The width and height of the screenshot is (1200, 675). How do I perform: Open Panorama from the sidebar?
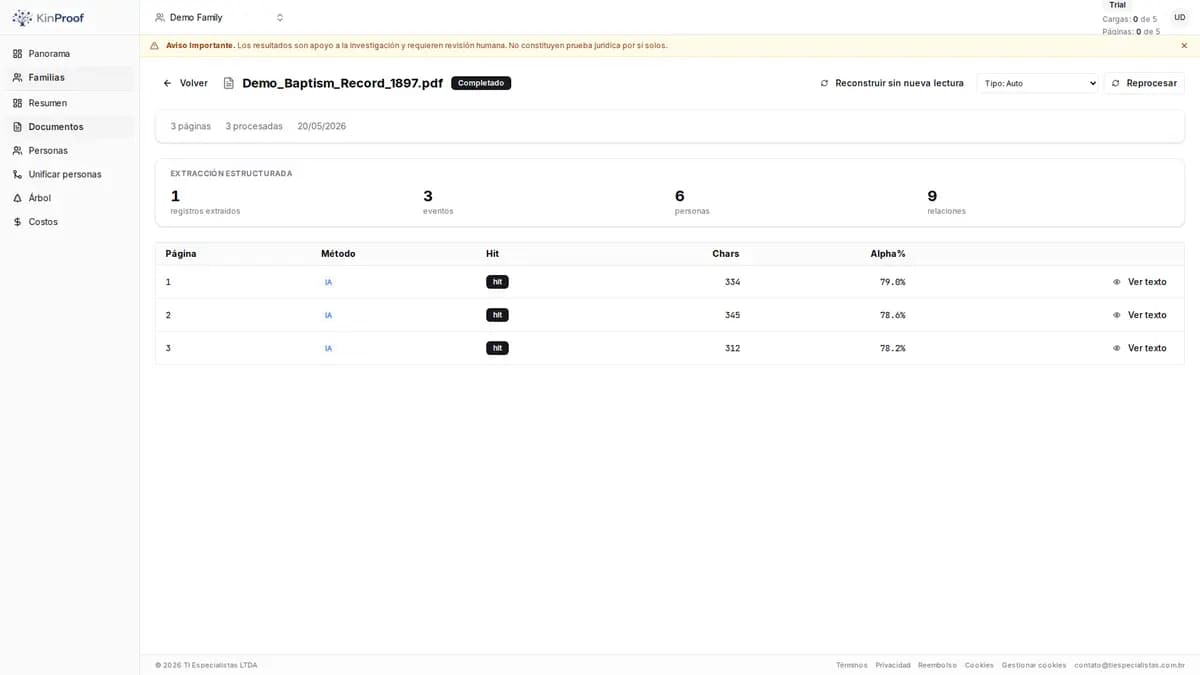pyautogui.click(x=70, y=54)
